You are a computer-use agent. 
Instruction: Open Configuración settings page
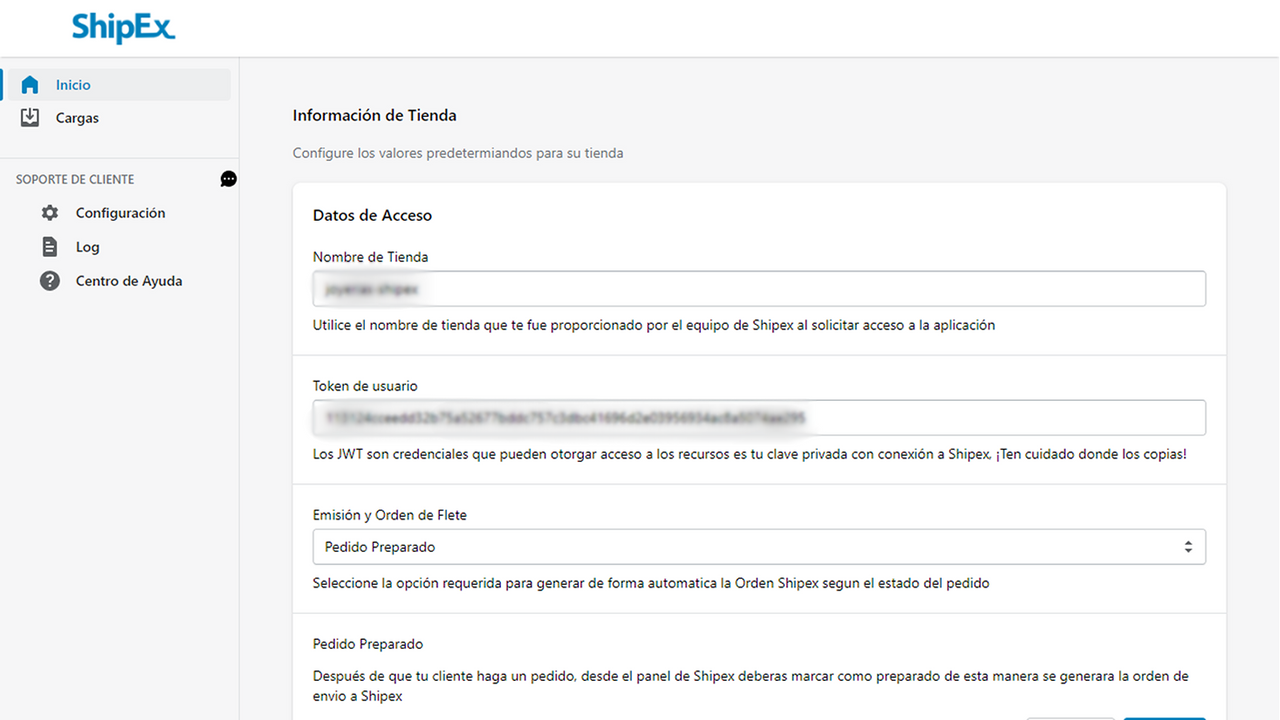pos(120,213)
